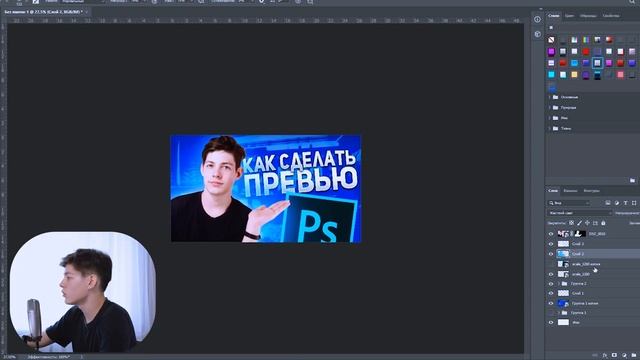
Task: Switch to the Цвет panel tab
Action: tap(569, 16)
